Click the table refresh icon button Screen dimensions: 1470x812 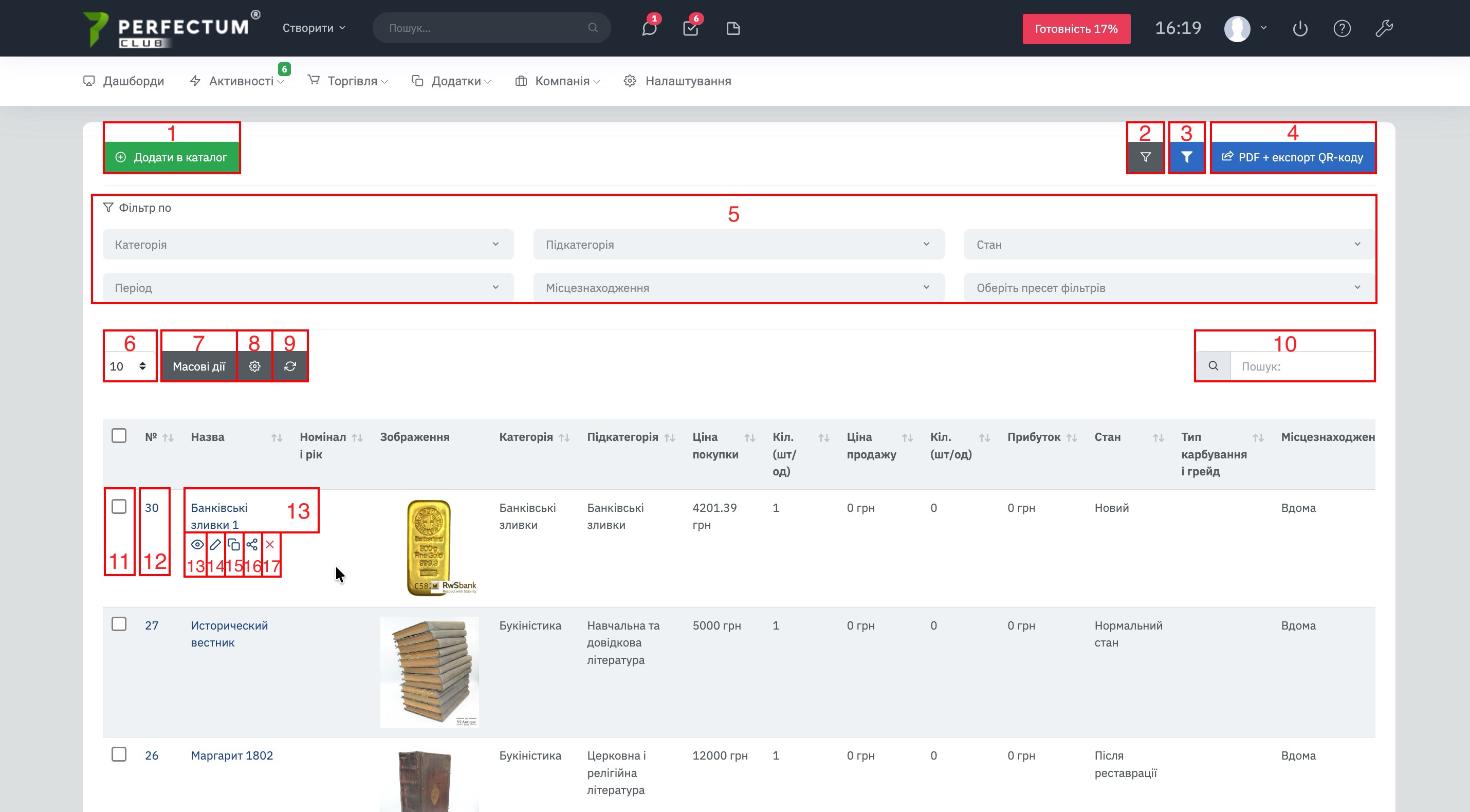[x=290, y=366]
